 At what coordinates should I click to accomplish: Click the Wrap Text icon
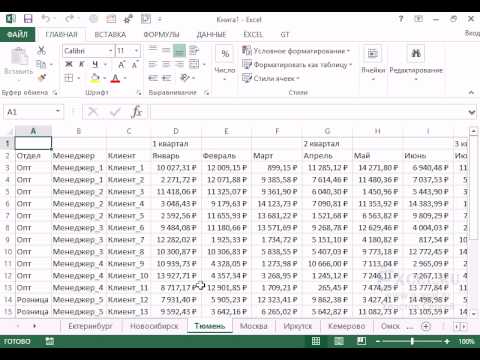coord(194,50)
